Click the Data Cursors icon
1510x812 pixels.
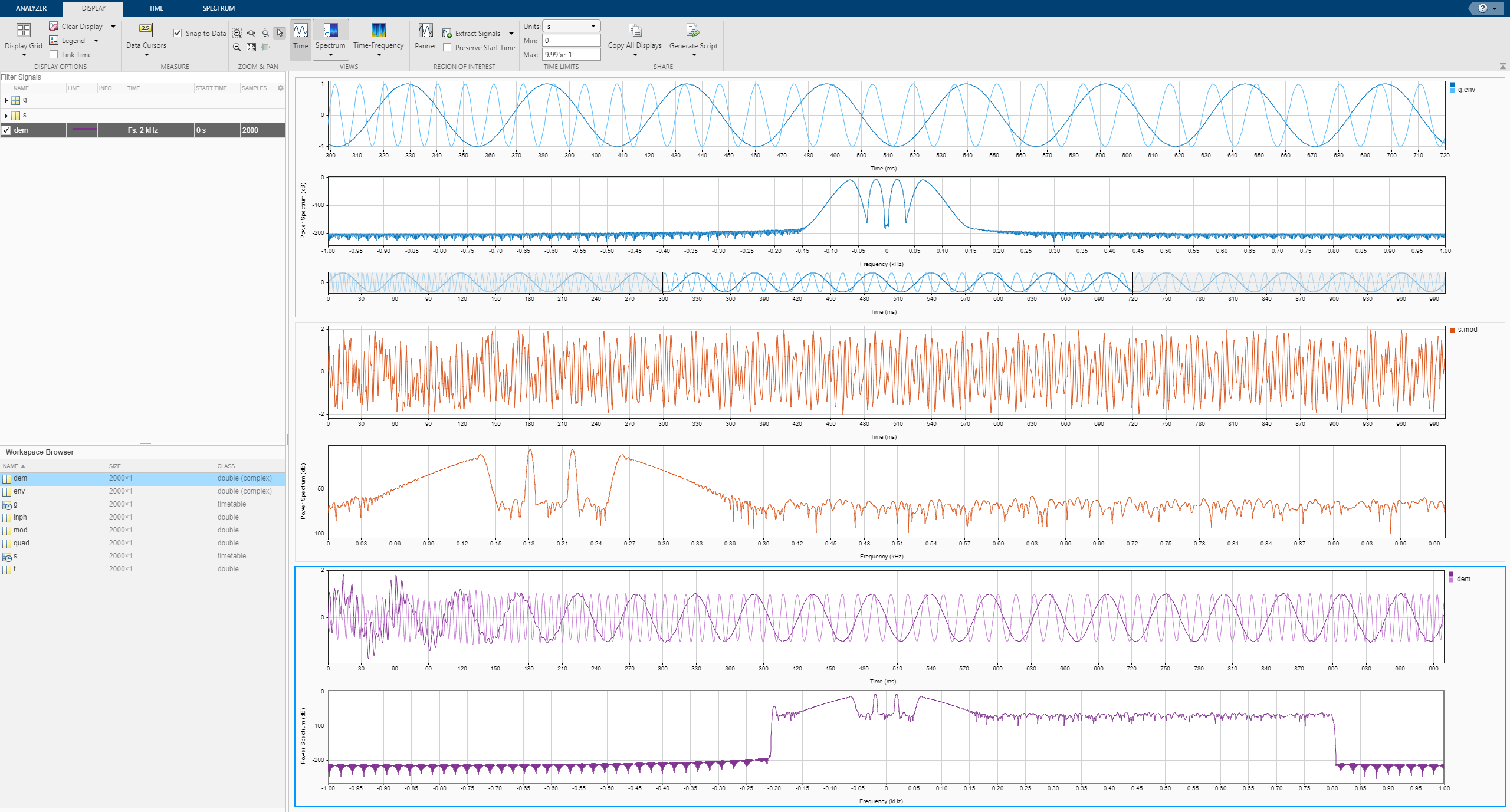coord(146,29)
